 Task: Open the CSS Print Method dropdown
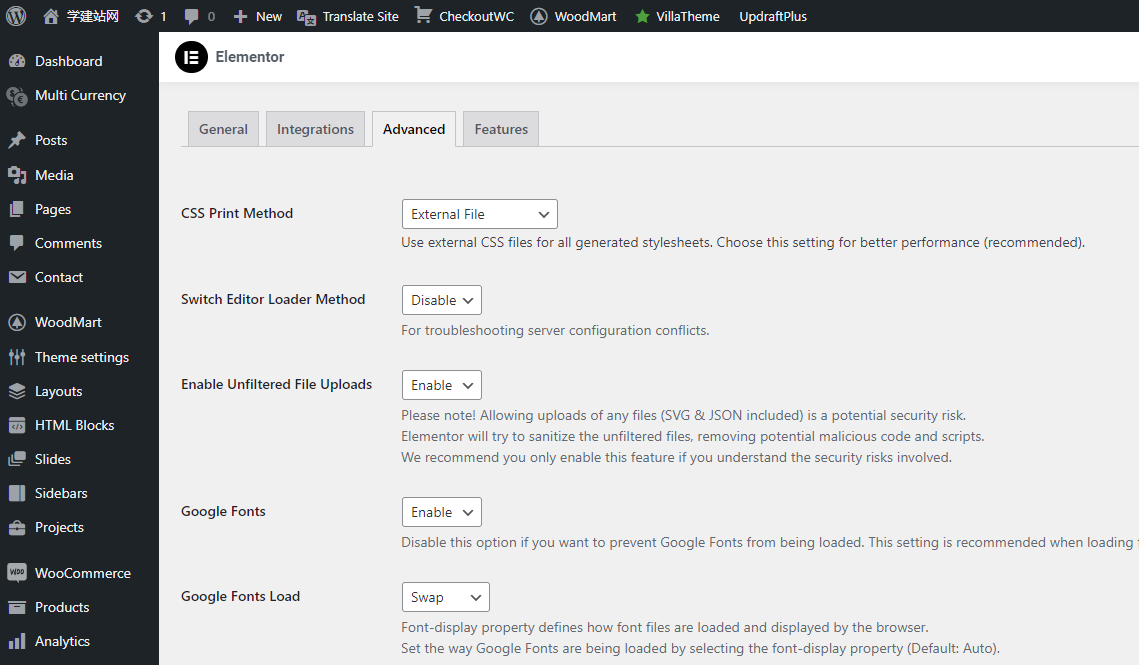[x=479, y=214]
